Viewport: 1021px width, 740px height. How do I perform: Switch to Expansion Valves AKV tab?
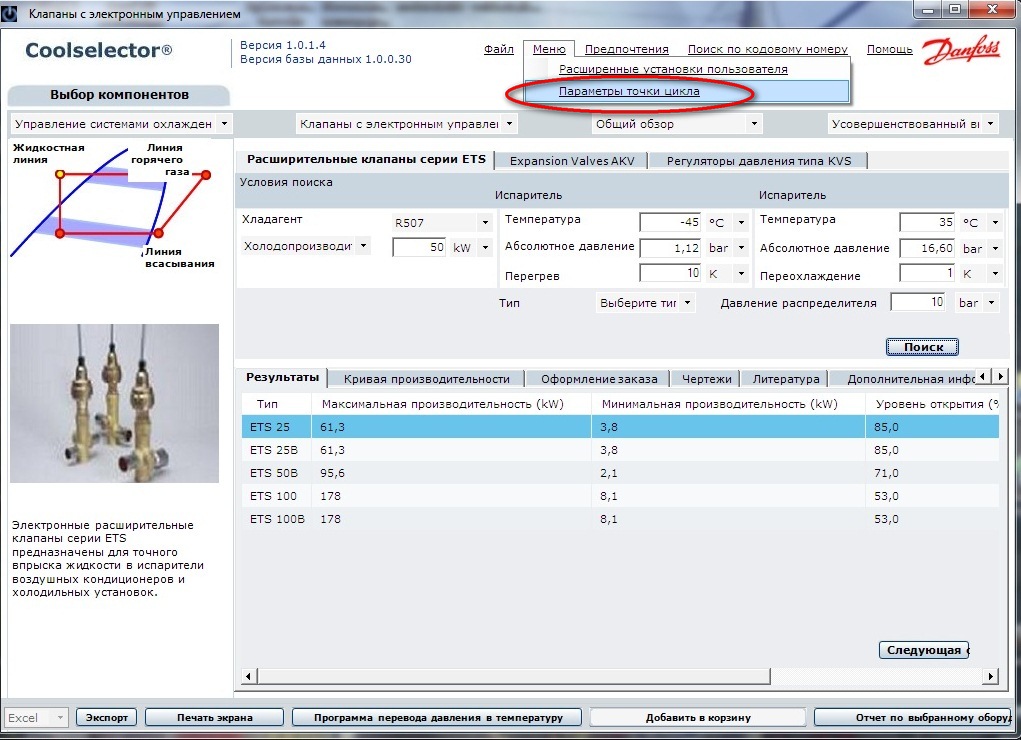572,160
